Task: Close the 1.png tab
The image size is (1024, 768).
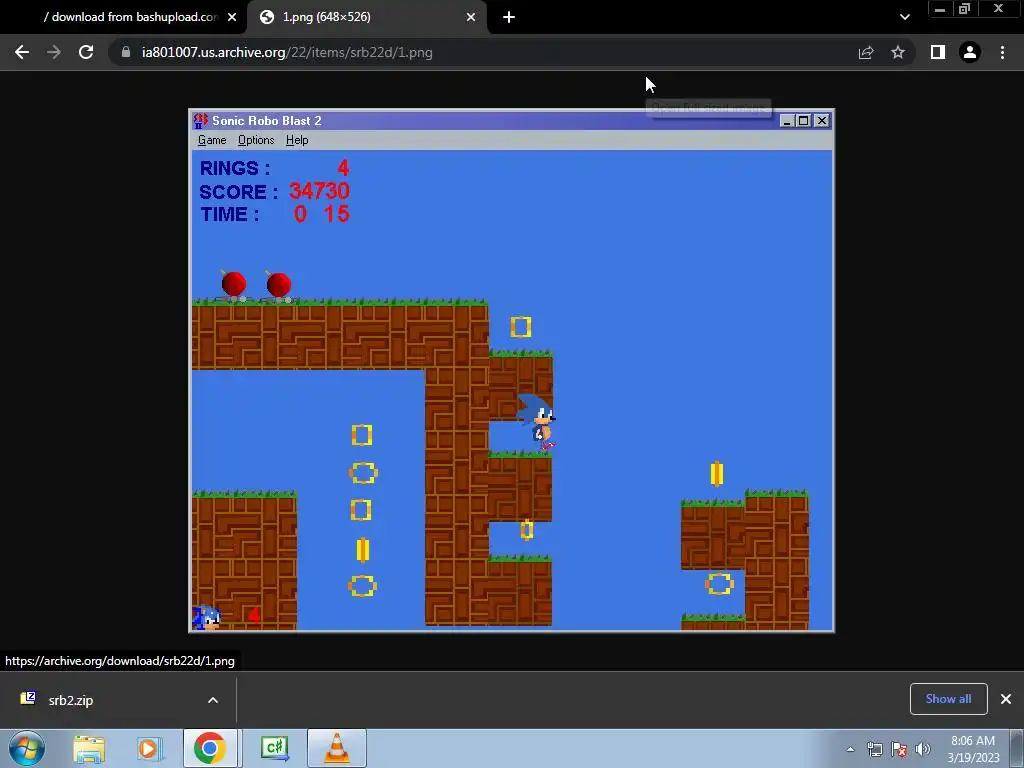Action: point(471,17)
